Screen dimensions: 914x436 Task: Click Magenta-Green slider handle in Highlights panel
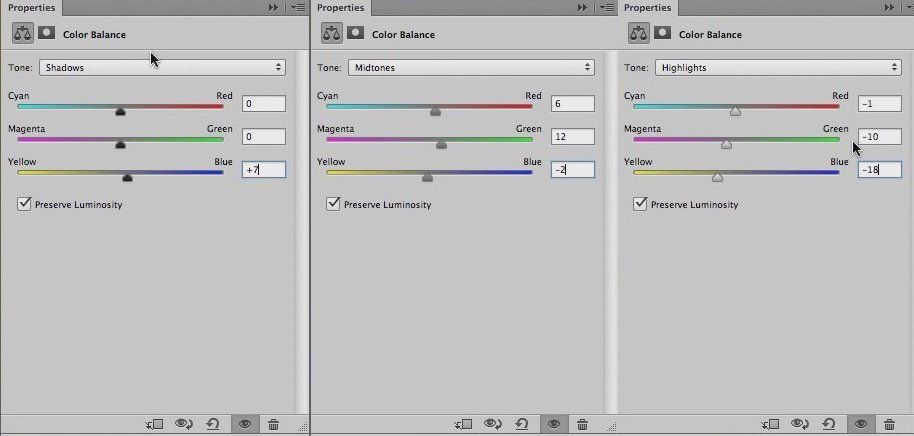pyautogui.click(x=726, y=145)
